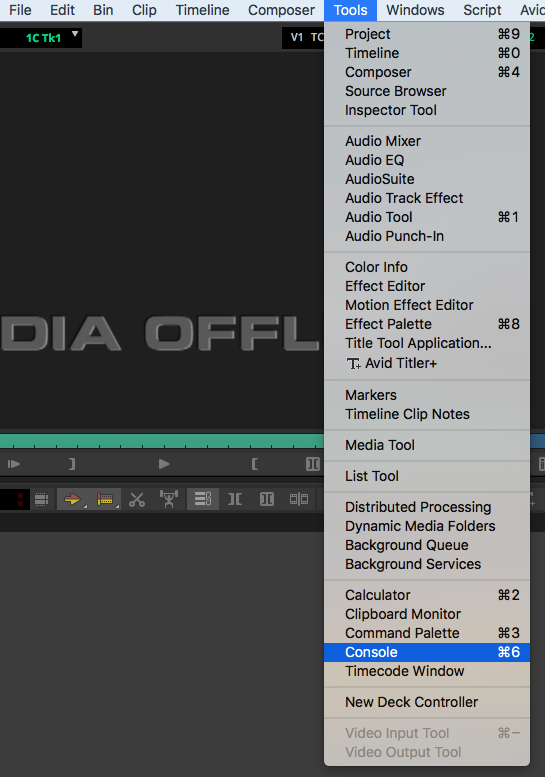The image size is (545, 777).
Task: Toggle the red-yellow Segment Mode arrow
Action: click(x=72, y=499)
